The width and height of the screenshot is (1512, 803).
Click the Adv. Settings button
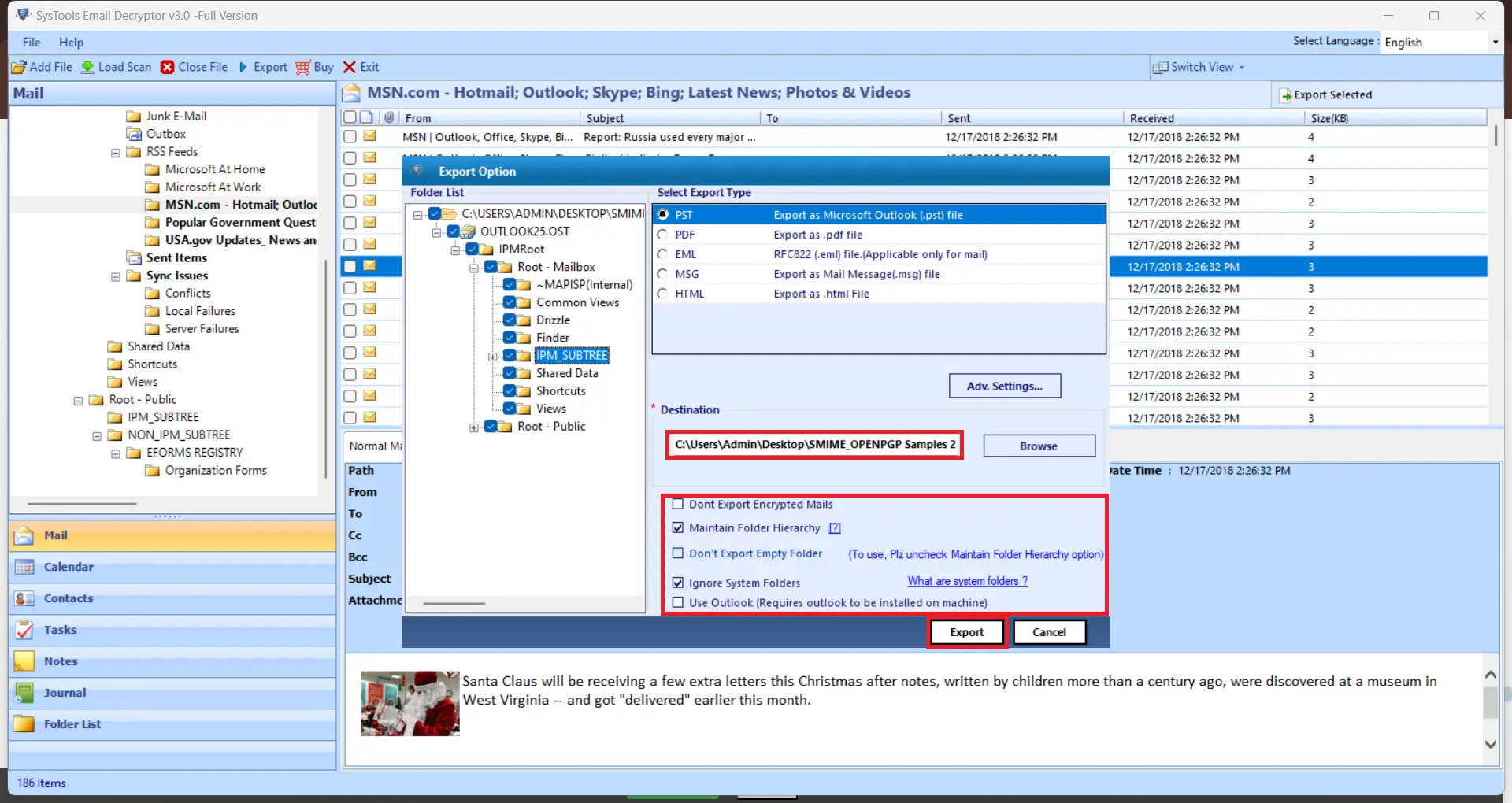[1005, 386]
